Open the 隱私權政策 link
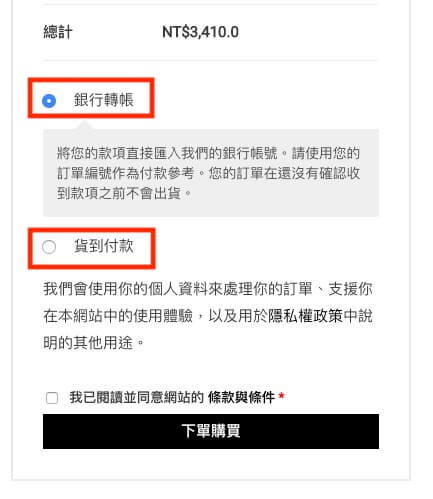This screenshot has height=499, width=433. click(x=305, y=316)
